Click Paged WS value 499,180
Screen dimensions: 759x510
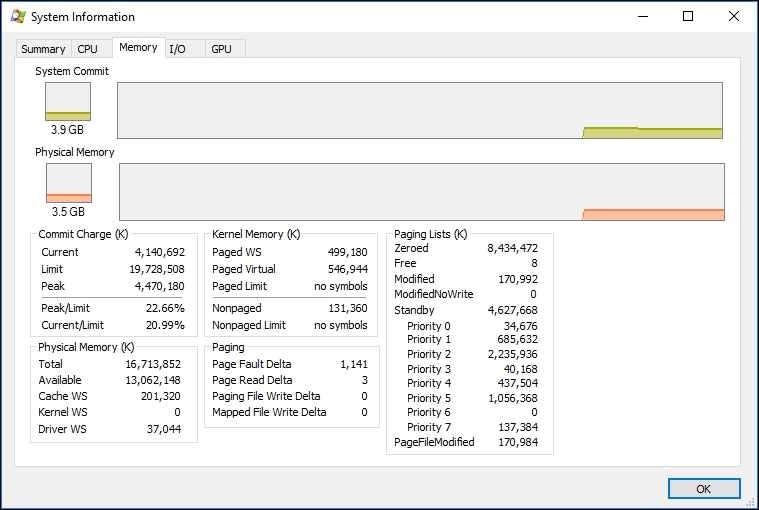point(348,252)
